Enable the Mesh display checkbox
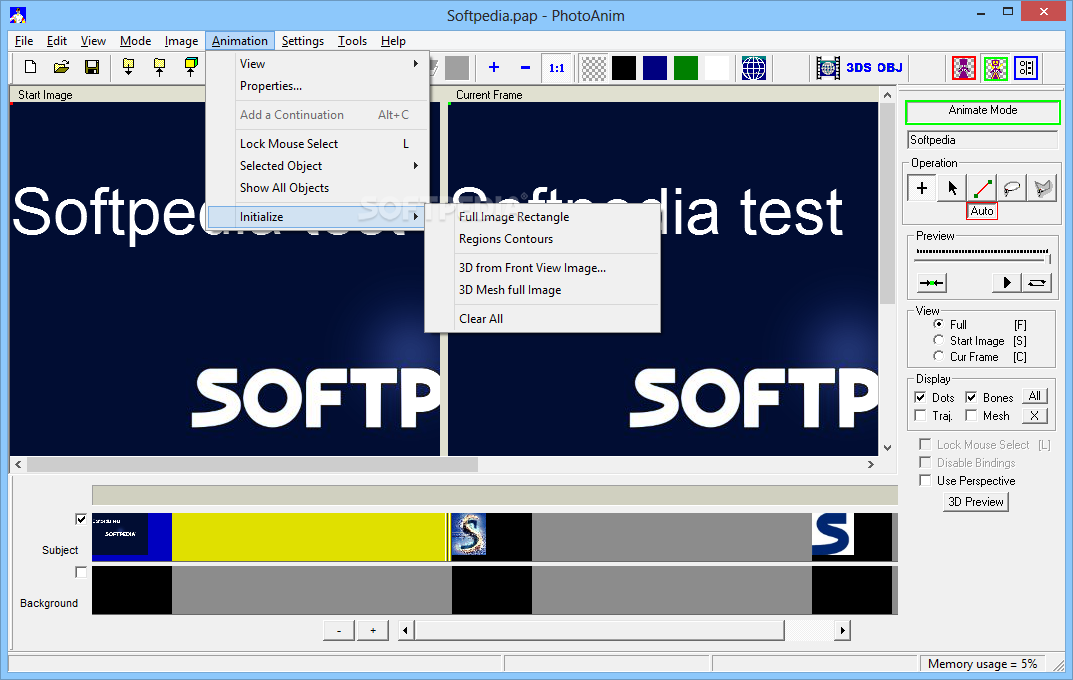 [x=971, y=415]
